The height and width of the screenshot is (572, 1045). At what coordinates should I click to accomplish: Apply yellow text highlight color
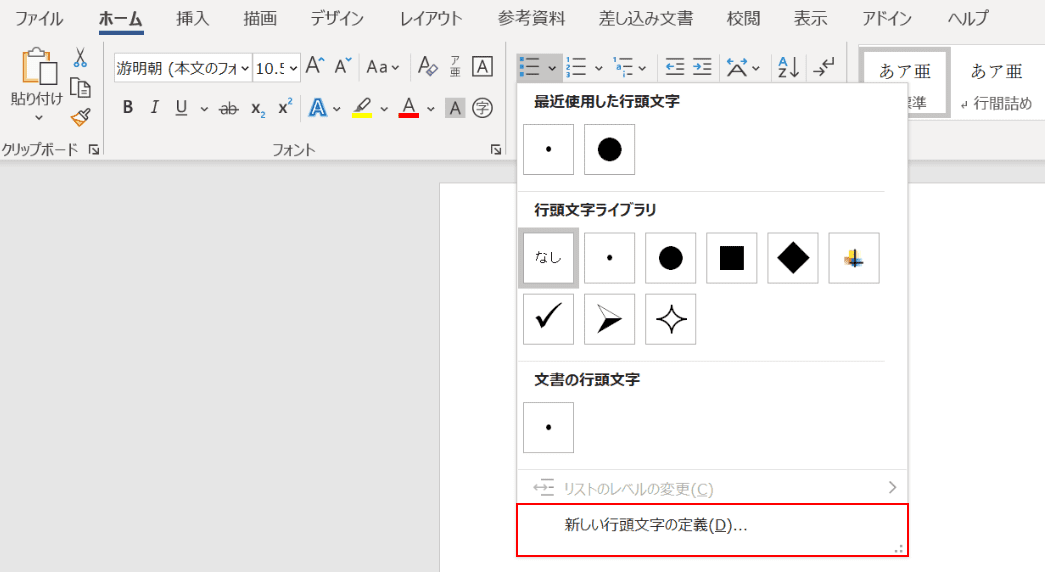pyautogui.click(x=362, y=107)
